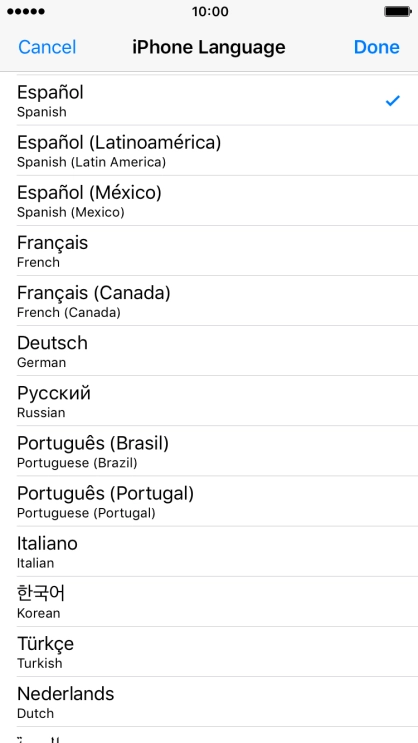Select Türkçe (Turkish) language
Viewport: 418px width, 743px height.
209,652
